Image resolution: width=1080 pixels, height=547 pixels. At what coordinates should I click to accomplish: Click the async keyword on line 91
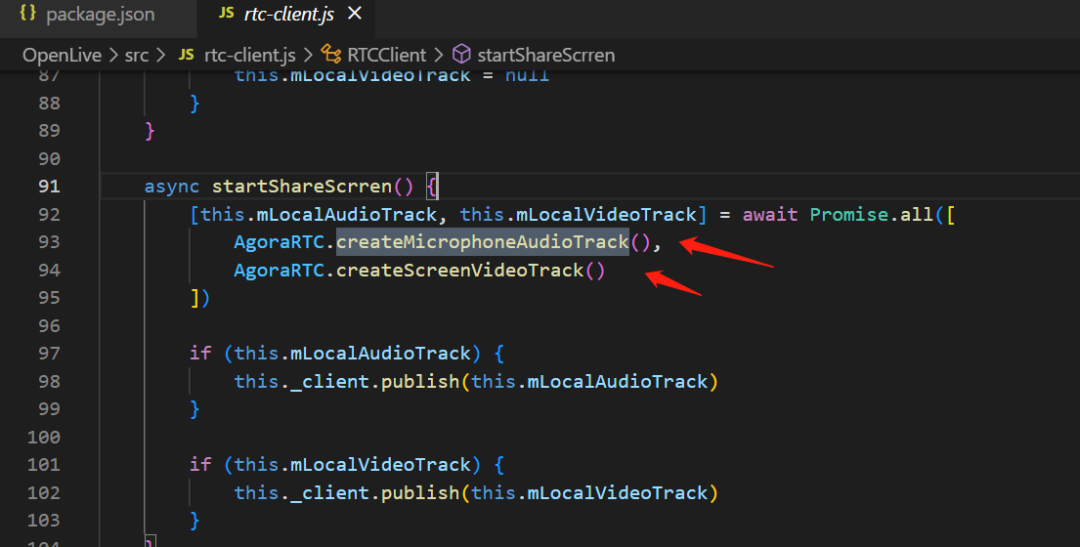click(x=172, y=187)
